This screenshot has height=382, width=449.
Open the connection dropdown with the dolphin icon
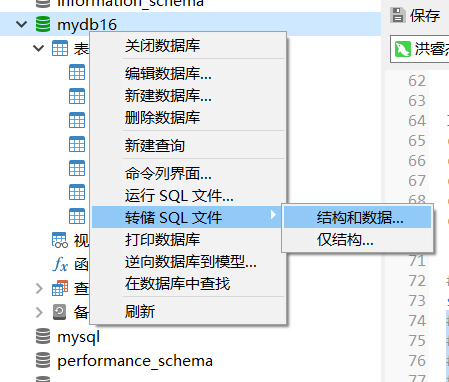coord(420,49)
